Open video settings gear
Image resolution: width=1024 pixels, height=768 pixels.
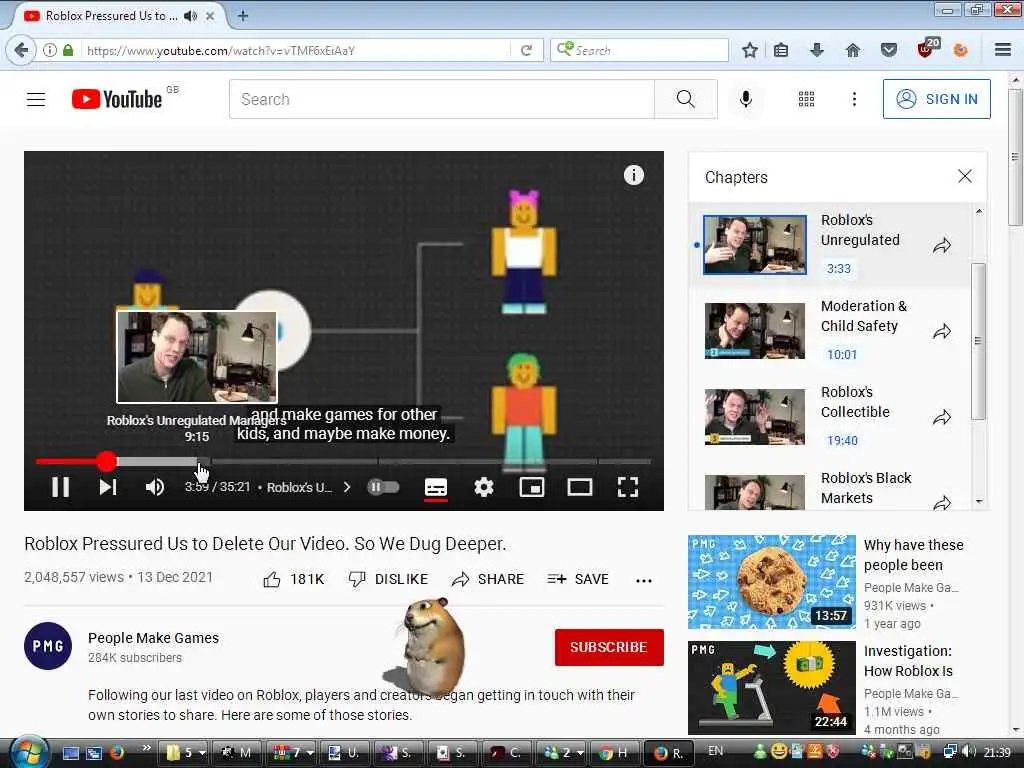click(484, 487)
